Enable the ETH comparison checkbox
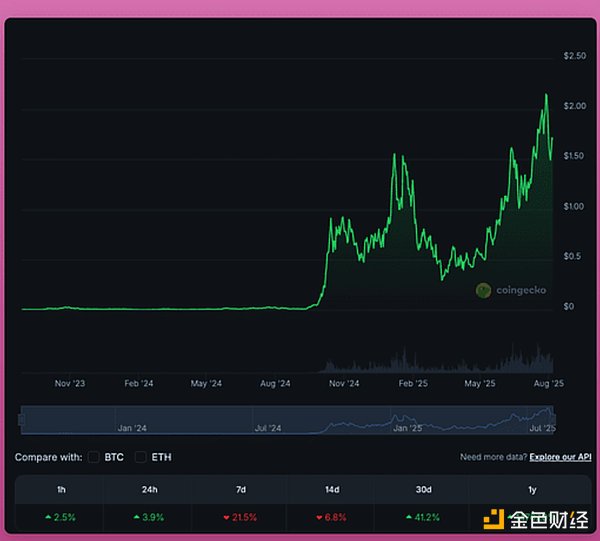The width and height of the screenshot is (600, 541). [141, 457]
